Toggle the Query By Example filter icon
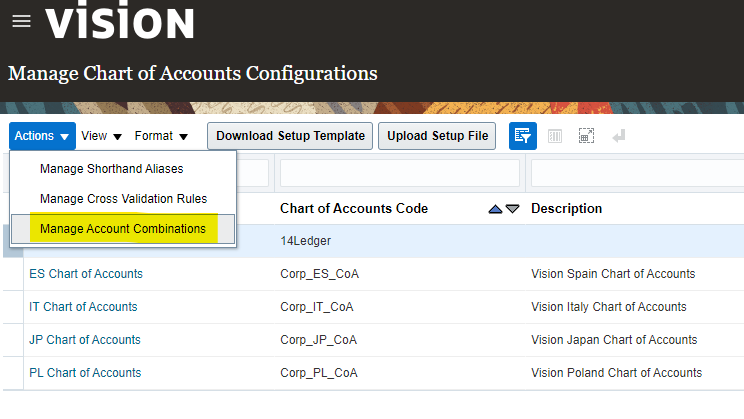744x419 pixels. point(522,136)
